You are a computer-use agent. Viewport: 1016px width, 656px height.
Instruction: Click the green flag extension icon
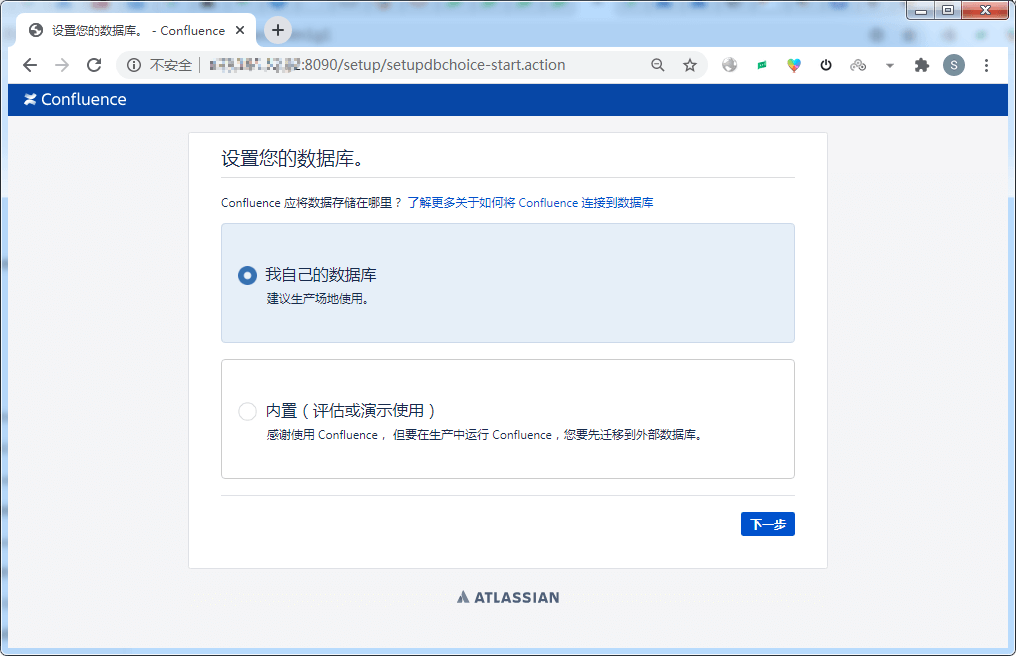pos(762,65)
